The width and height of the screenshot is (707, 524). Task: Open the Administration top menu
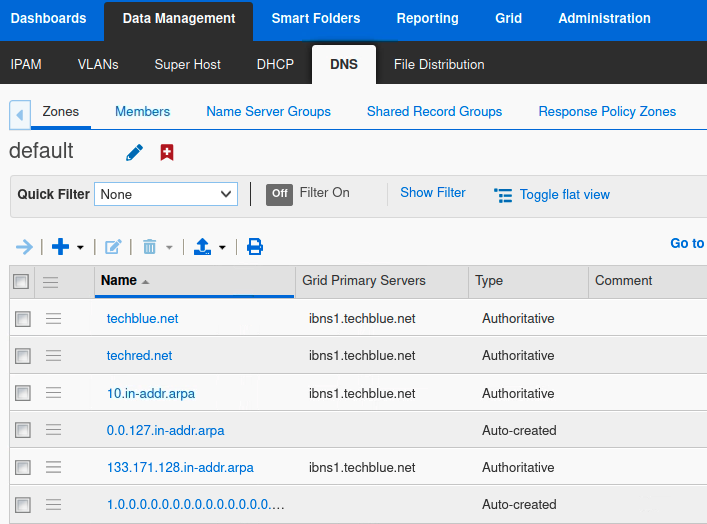(604, 18)
